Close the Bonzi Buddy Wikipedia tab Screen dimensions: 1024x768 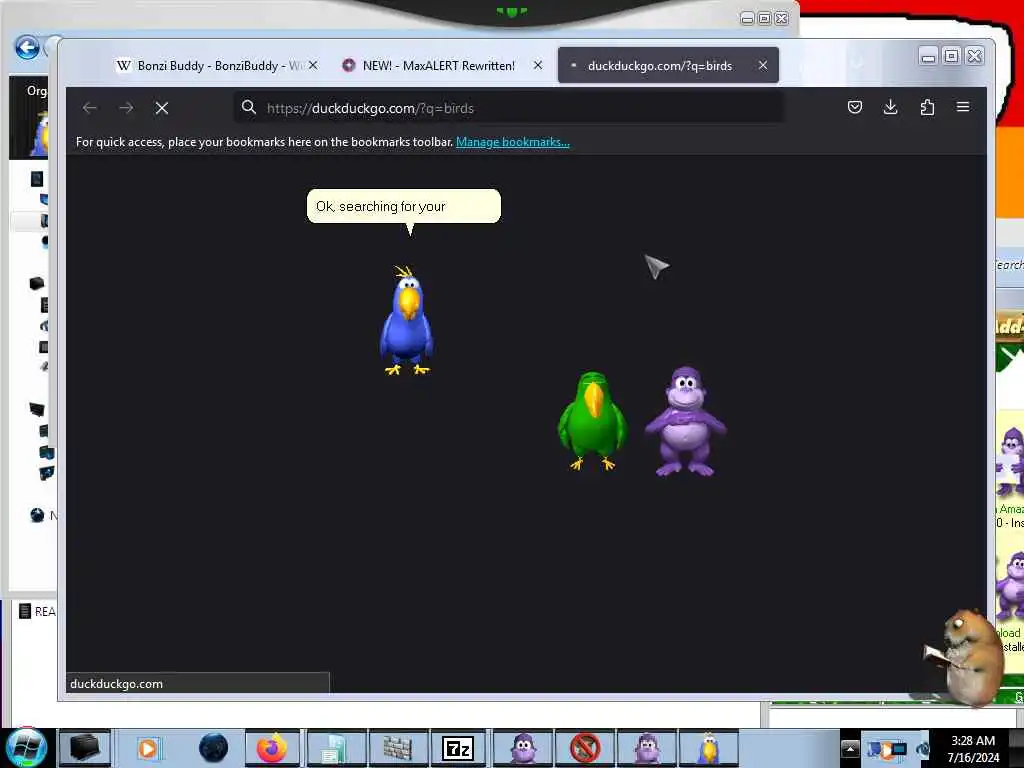tap(313, 65)
